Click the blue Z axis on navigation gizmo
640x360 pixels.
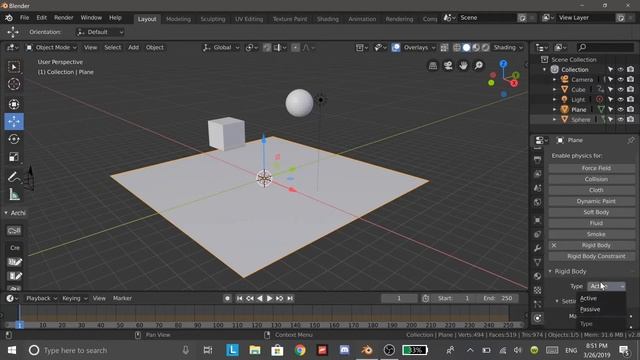503,64
